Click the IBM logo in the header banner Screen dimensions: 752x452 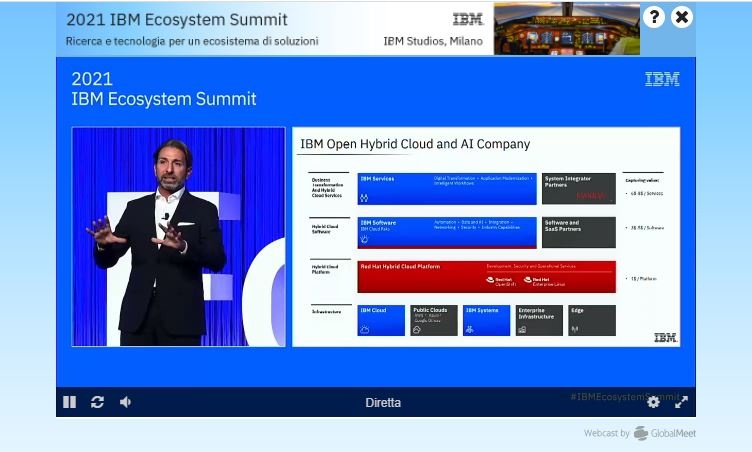tap(468, 19)
